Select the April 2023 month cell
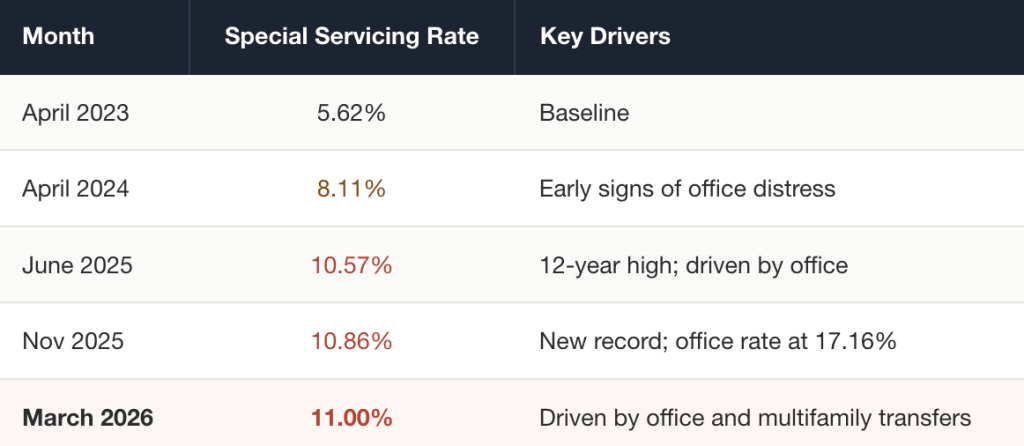This screenshot has height=446, width=1024. pyautogui.click(x=75, y=113)
